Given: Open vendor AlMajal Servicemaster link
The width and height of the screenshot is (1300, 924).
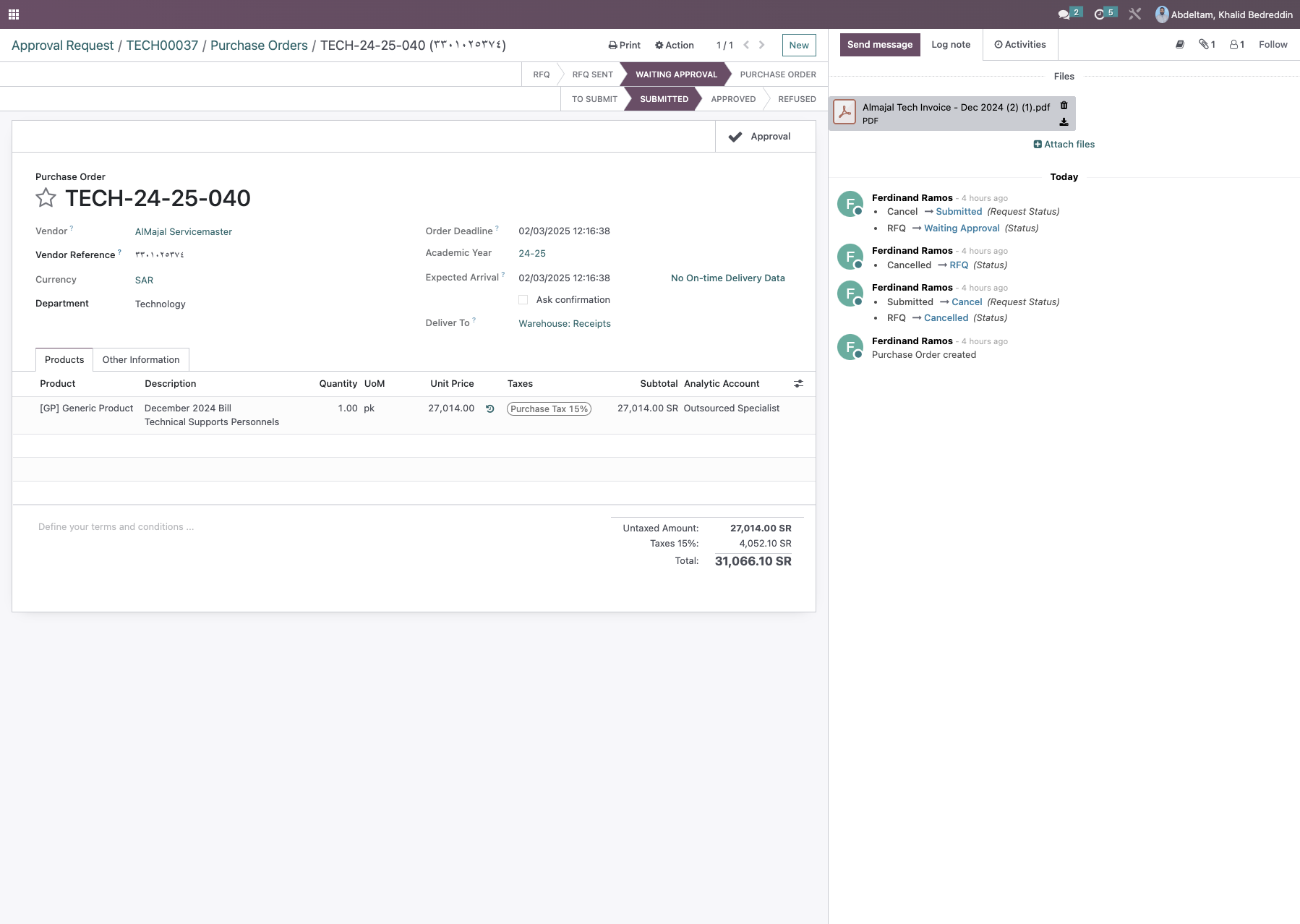Looking at the screenshot, I should pyautogui.click(x=184, y=232).
